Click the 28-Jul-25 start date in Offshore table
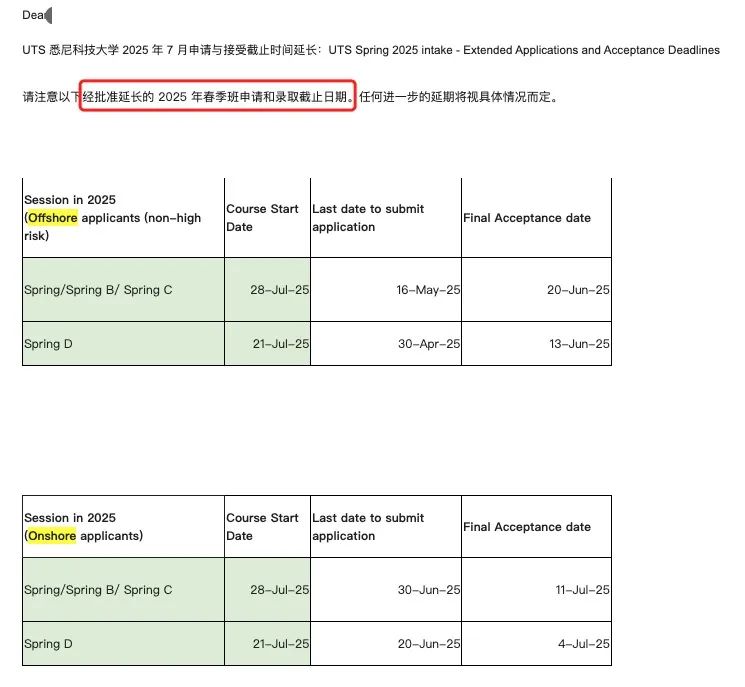The height and width of the screenshot is (687, 745). [x=279, y=290]
